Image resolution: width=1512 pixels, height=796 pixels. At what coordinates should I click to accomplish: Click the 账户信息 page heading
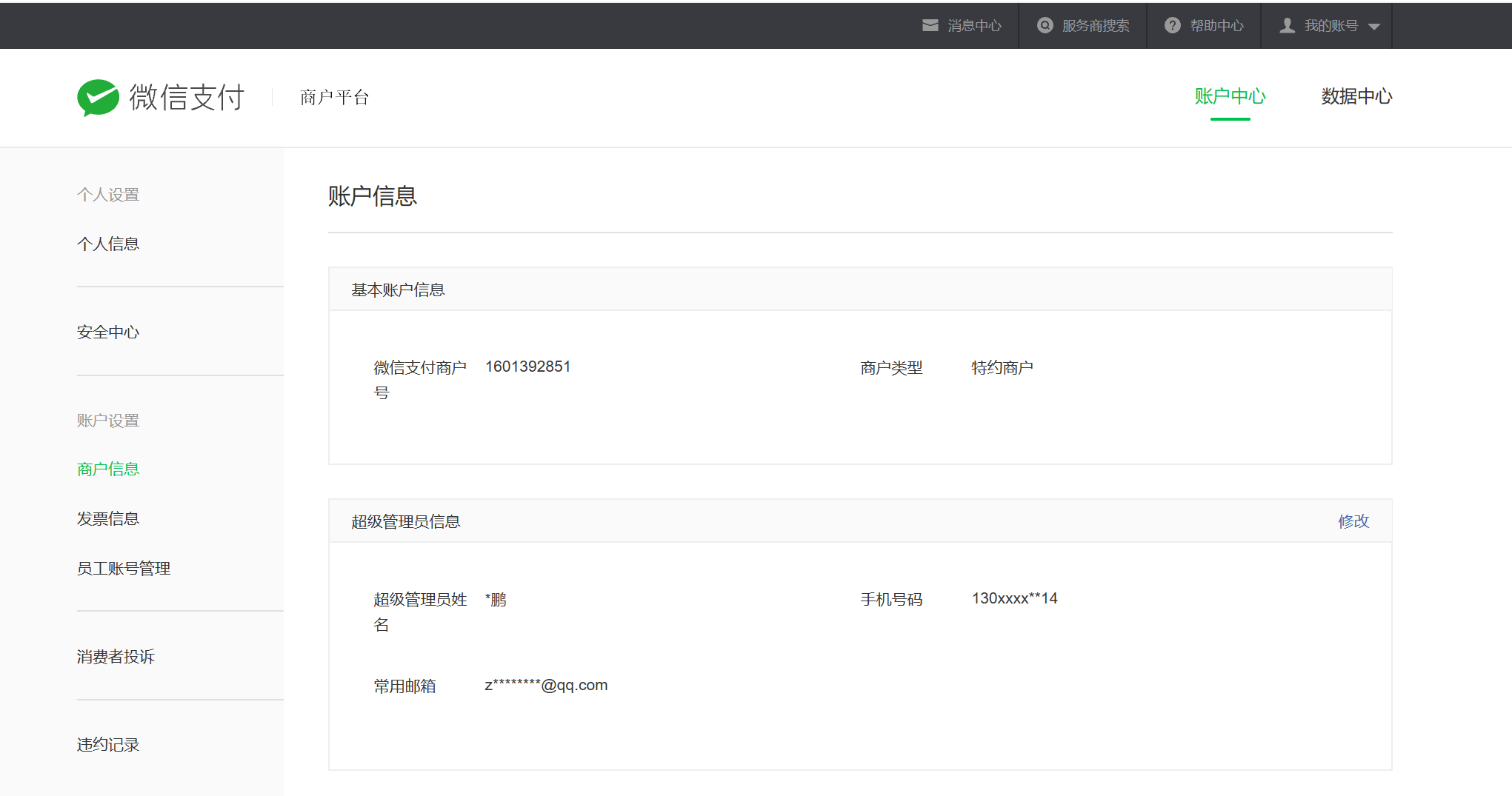373,196
